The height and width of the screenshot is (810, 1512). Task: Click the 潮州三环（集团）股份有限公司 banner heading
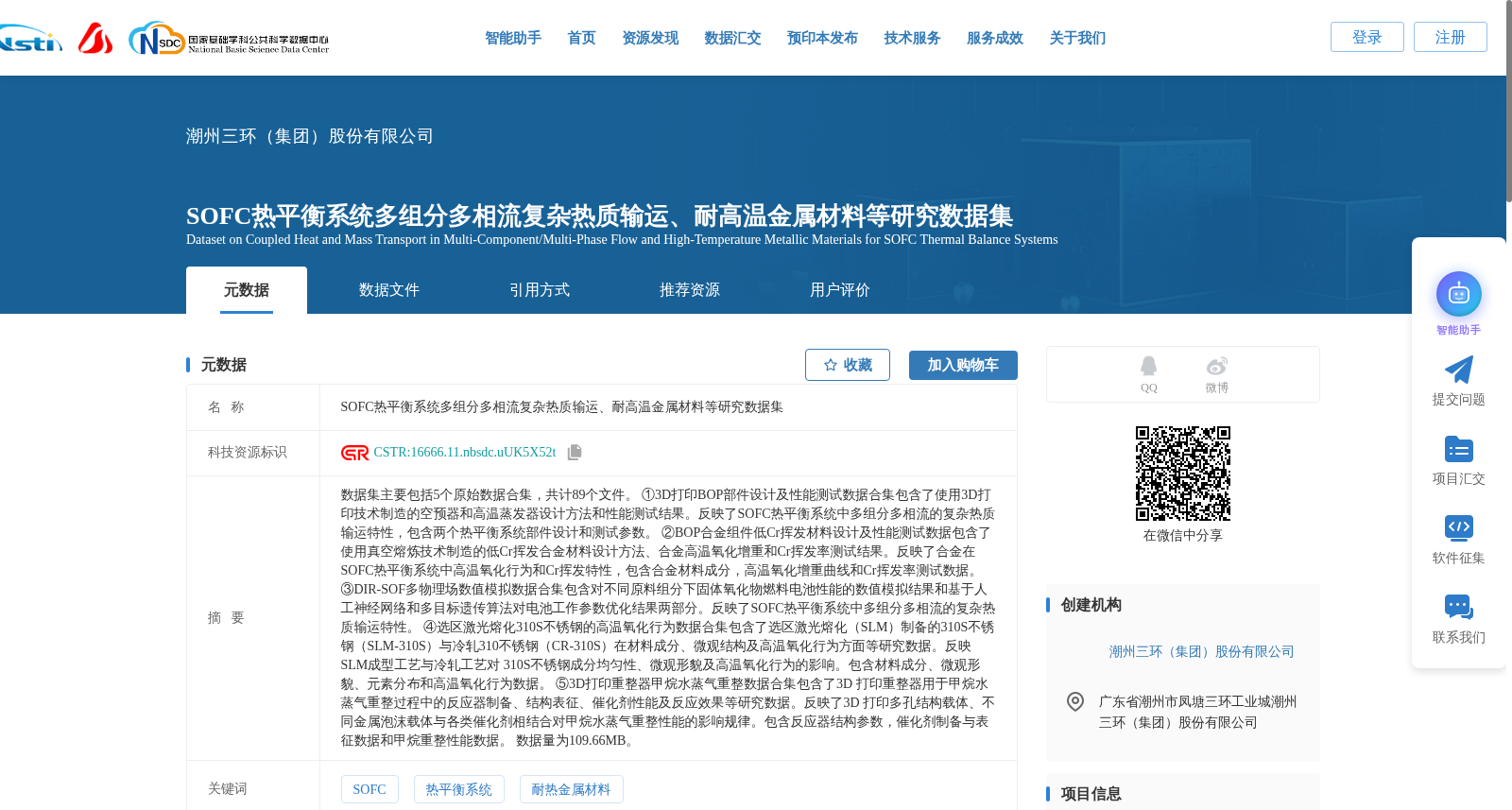[x=310, y=136]
